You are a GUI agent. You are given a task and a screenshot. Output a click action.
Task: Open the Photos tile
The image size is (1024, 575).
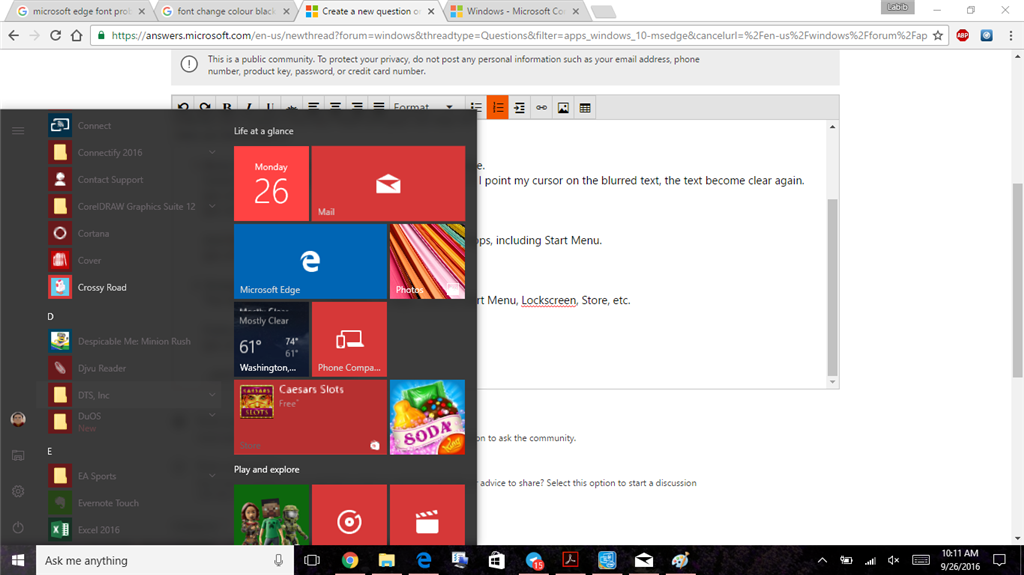(x=427, y=261)
